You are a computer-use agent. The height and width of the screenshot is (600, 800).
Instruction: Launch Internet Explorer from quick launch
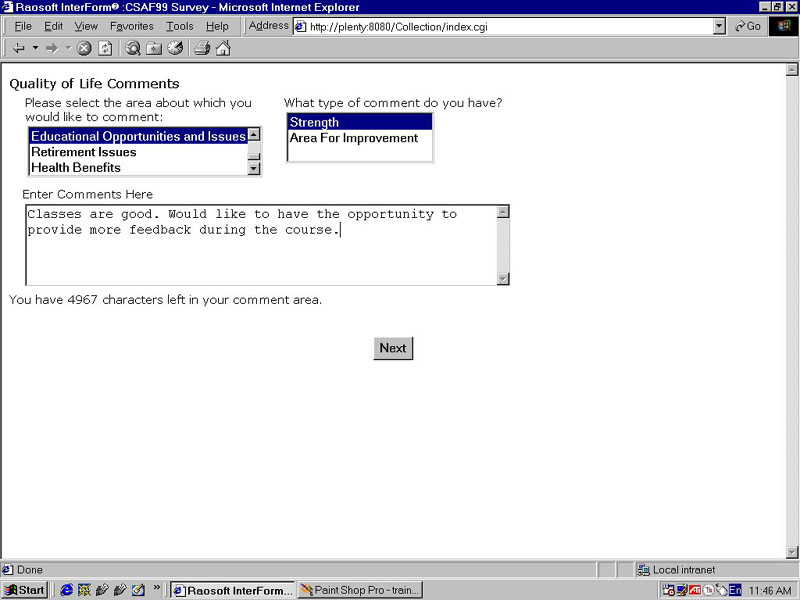[66, 590]
